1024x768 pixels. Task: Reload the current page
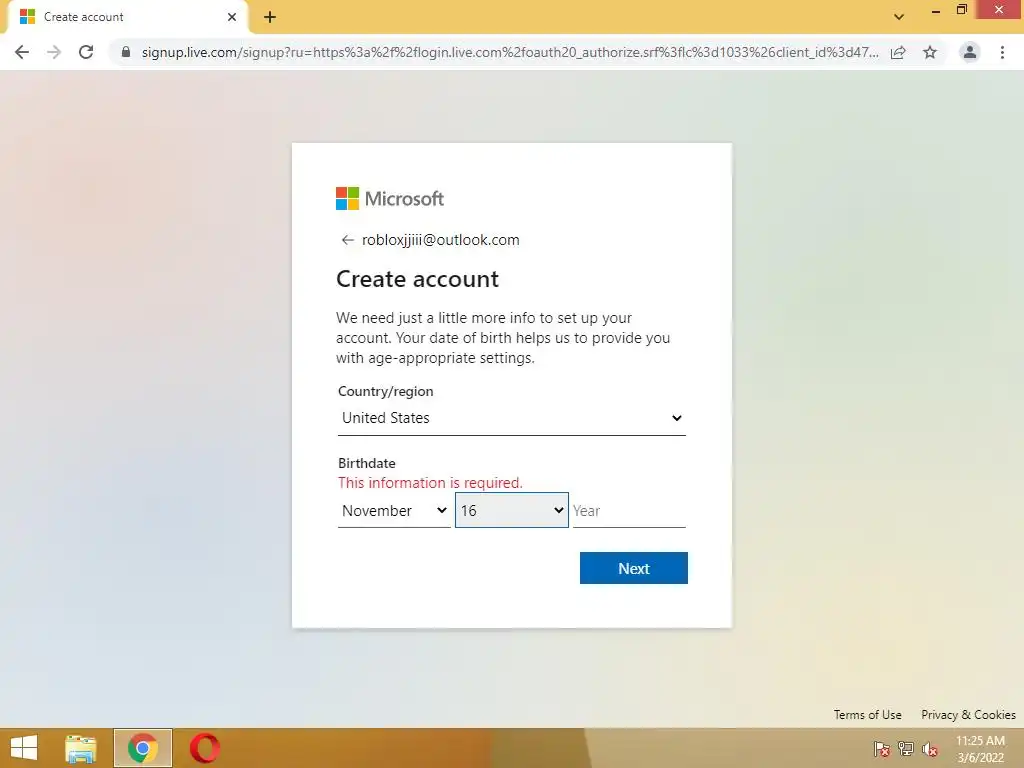(x=86, y=52)
